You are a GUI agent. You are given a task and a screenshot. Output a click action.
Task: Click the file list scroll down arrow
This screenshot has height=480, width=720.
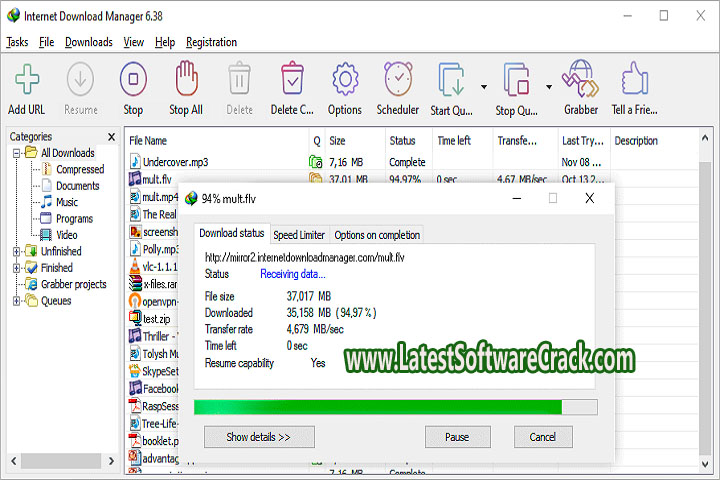point(705,464)
